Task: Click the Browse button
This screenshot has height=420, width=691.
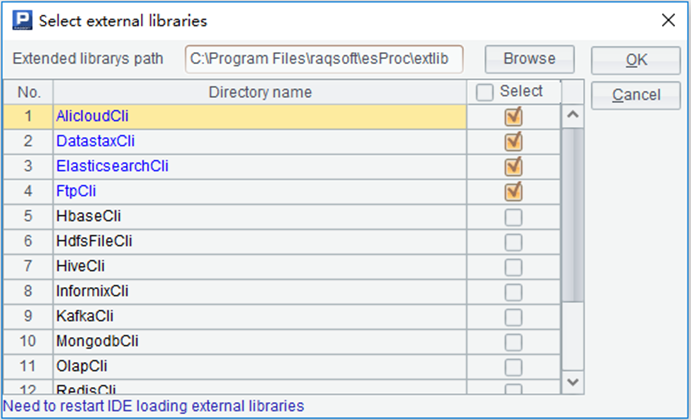Action: pyautogui.click(x=529, y=59)
